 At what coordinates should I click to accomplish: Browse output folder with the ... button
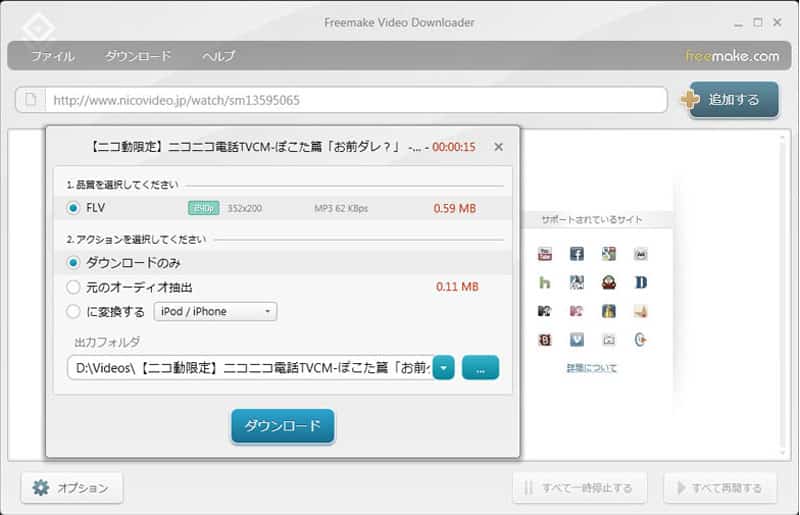(x=480, y=367)
